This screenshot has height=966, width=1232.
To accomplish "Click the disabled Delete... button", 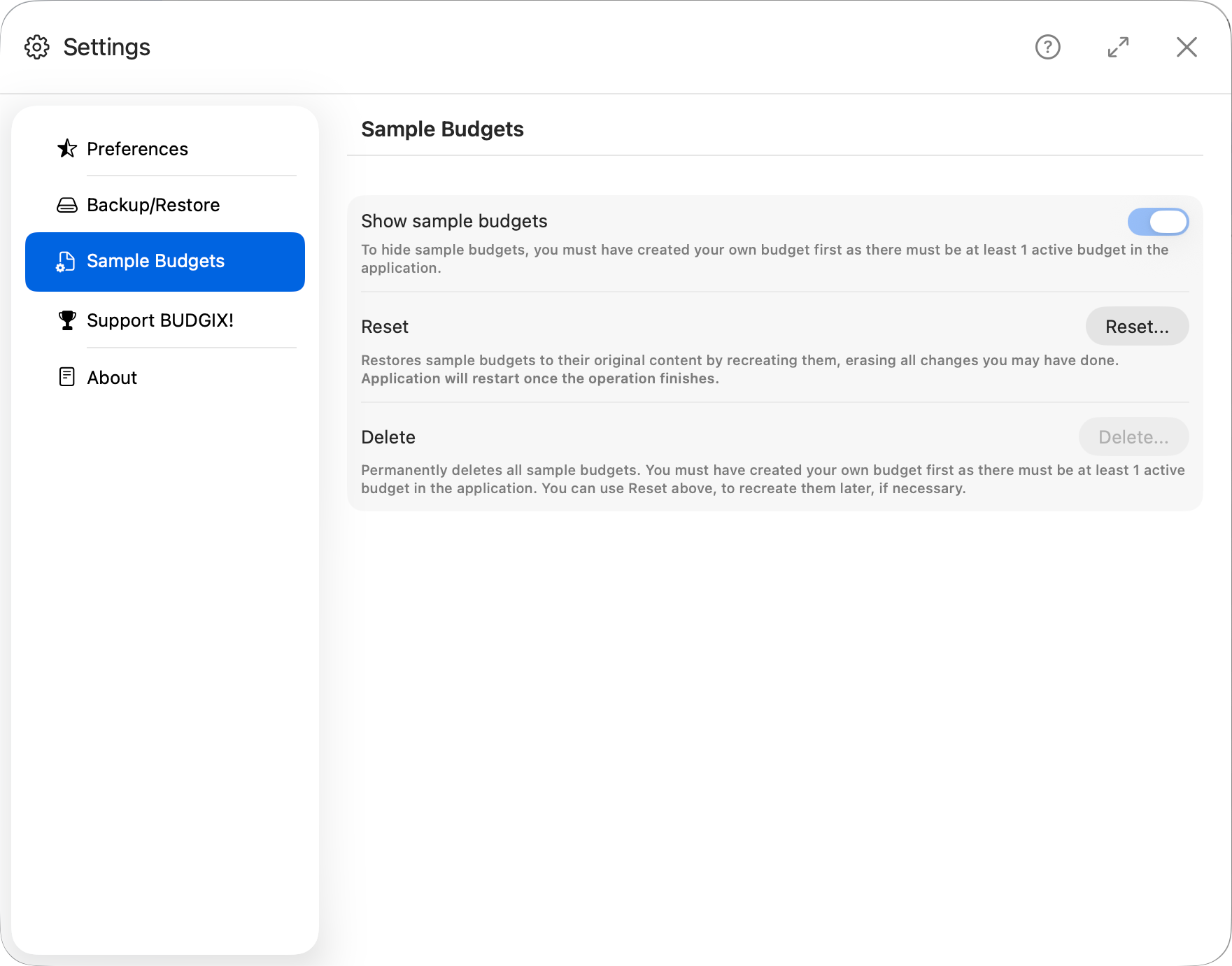I will point(1133,436).
